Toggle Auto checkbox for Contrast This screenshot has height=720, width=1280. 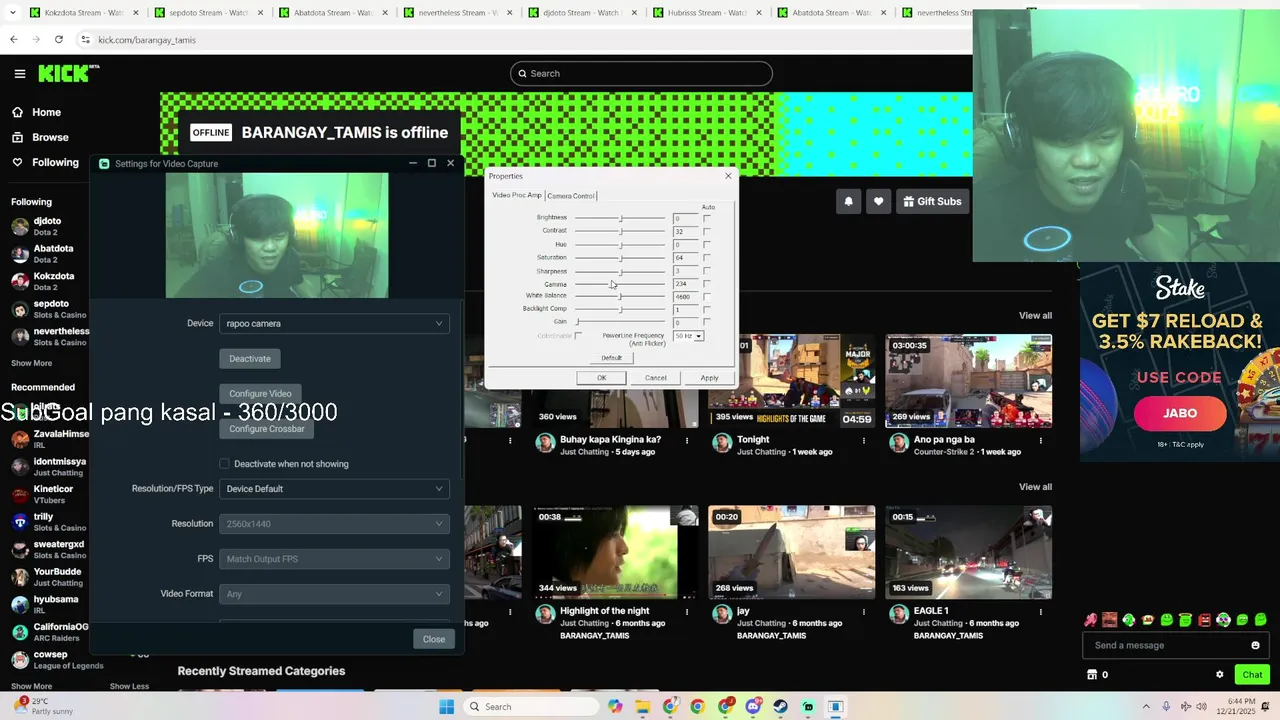pyautogui.click(x=707, y=231)
